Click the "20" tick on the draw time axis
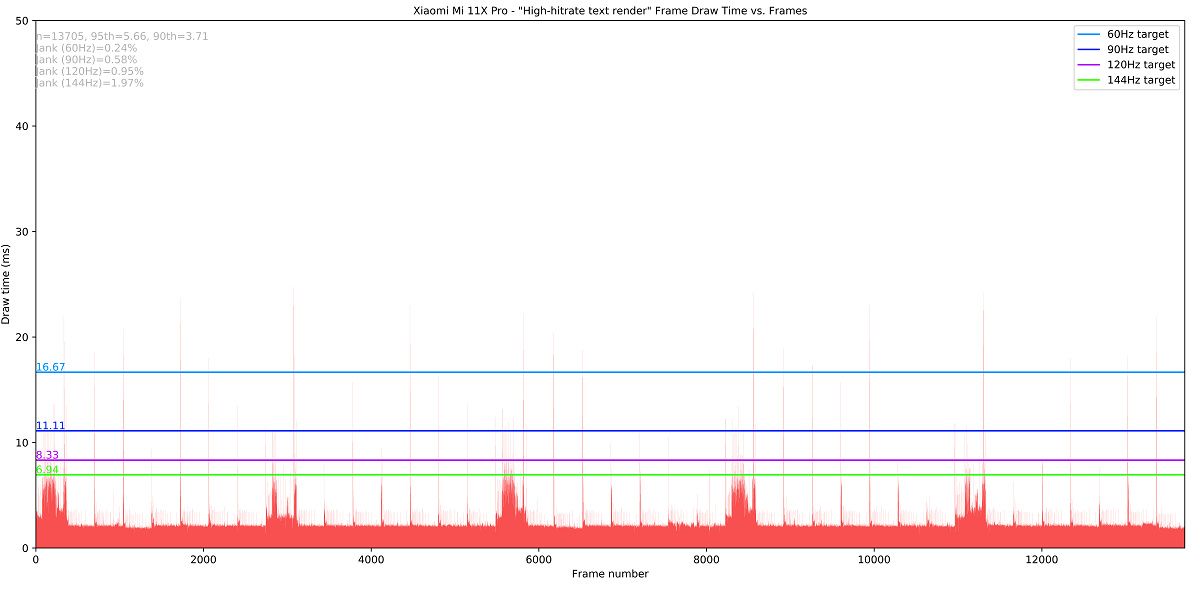Viewport: 1200px width, 589px height. click(x=22, y=337)
